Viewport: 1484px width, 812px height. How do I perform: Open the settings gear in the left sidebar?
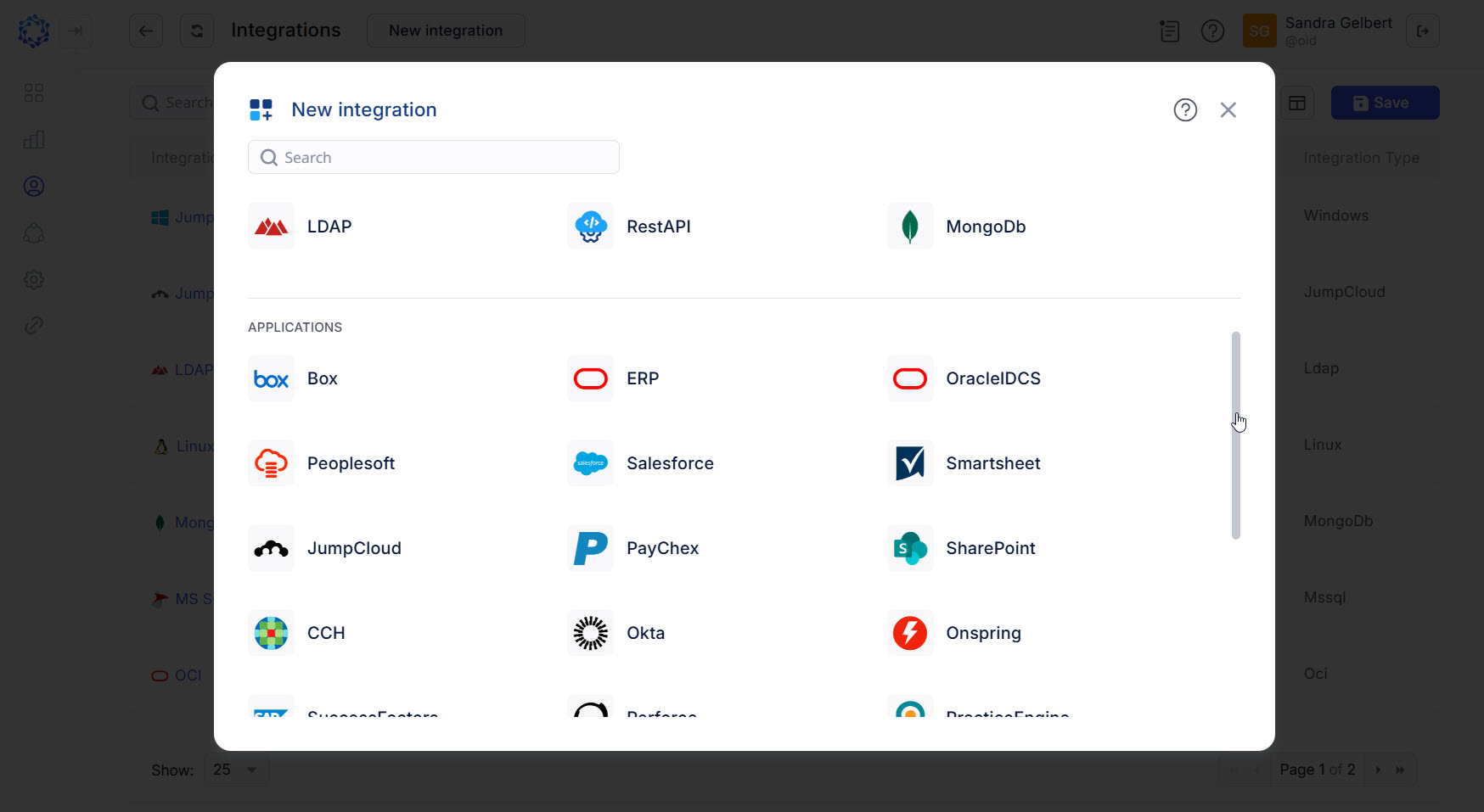34,279
